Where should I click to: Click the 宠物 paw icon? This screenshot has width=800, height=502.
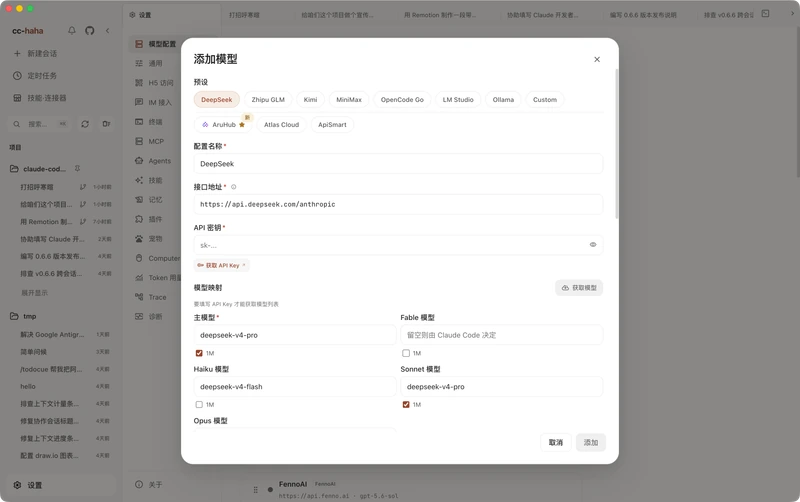pos(139,238)
